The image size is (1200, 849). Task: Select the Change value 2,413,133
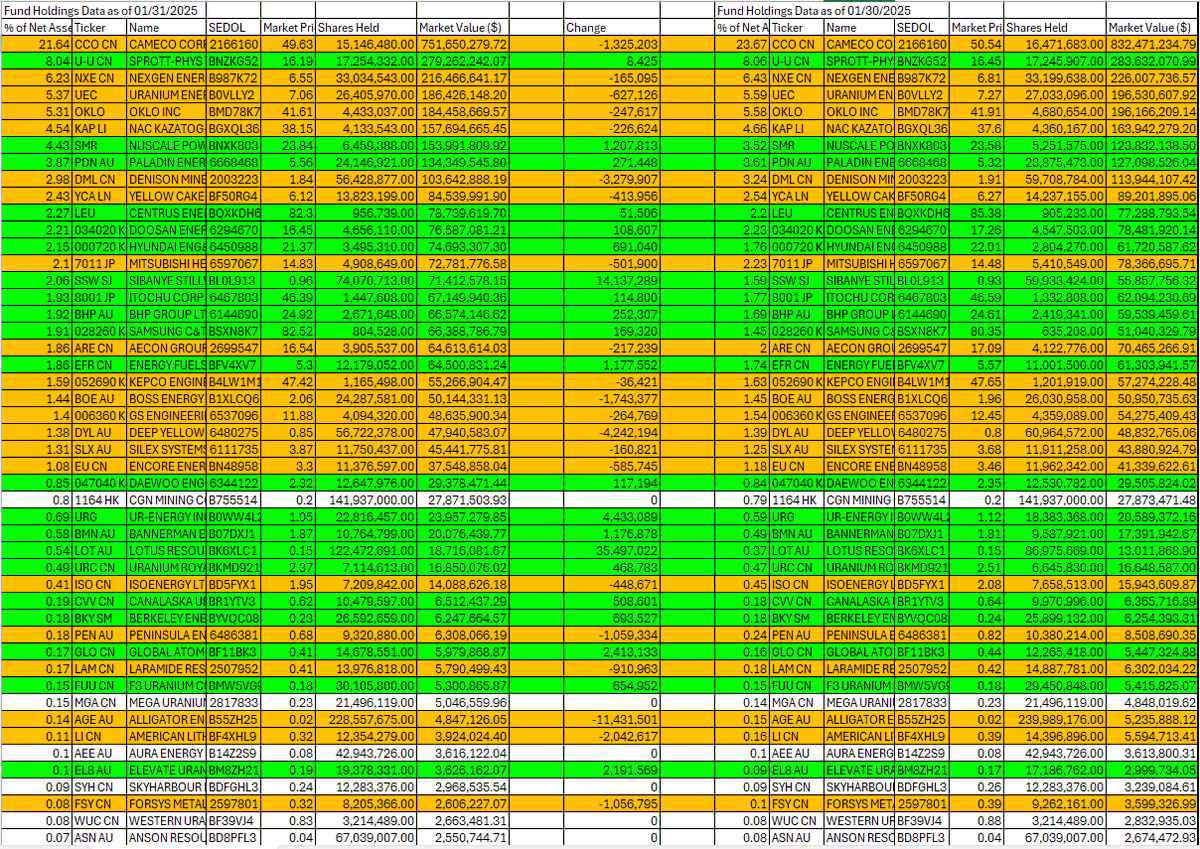tap(612, 650)
